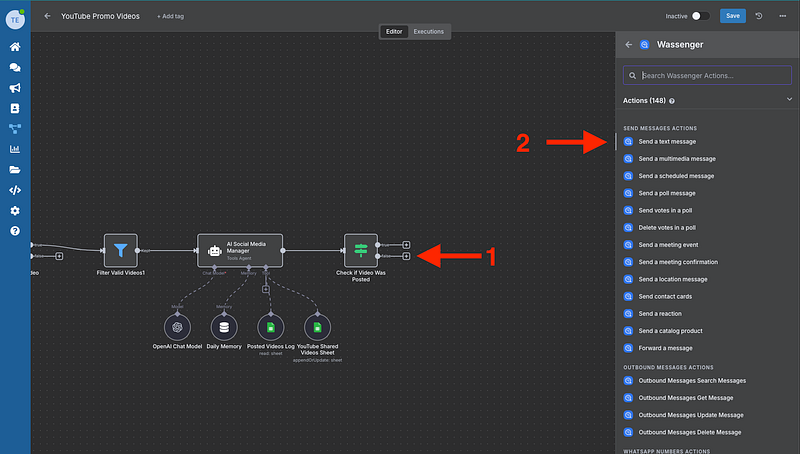Select the Filter Valid Videos1 node

(120, 249)
